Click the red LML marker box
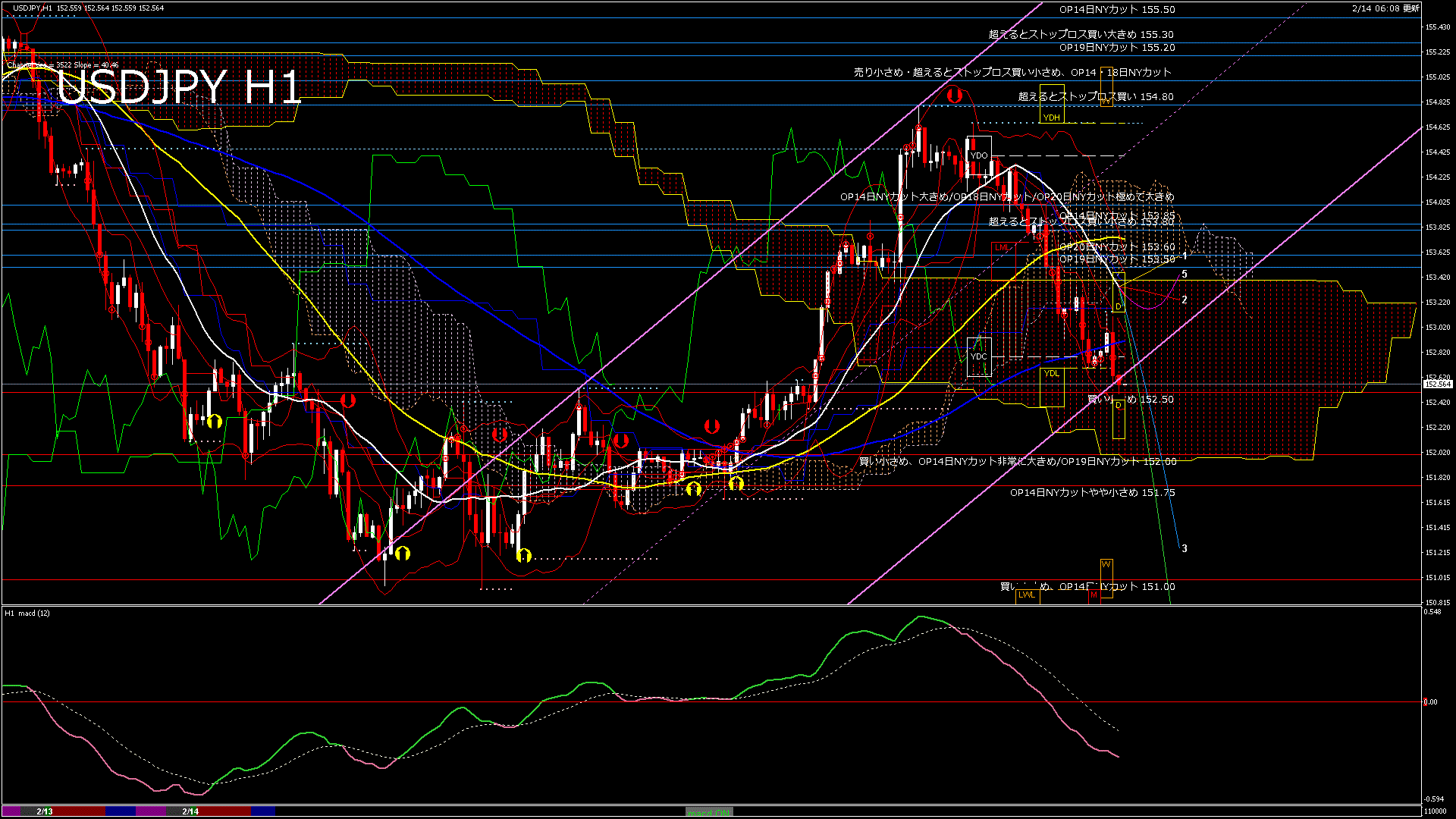The width and height of the screenshot is (1456, 819). tap(1002, 247)
